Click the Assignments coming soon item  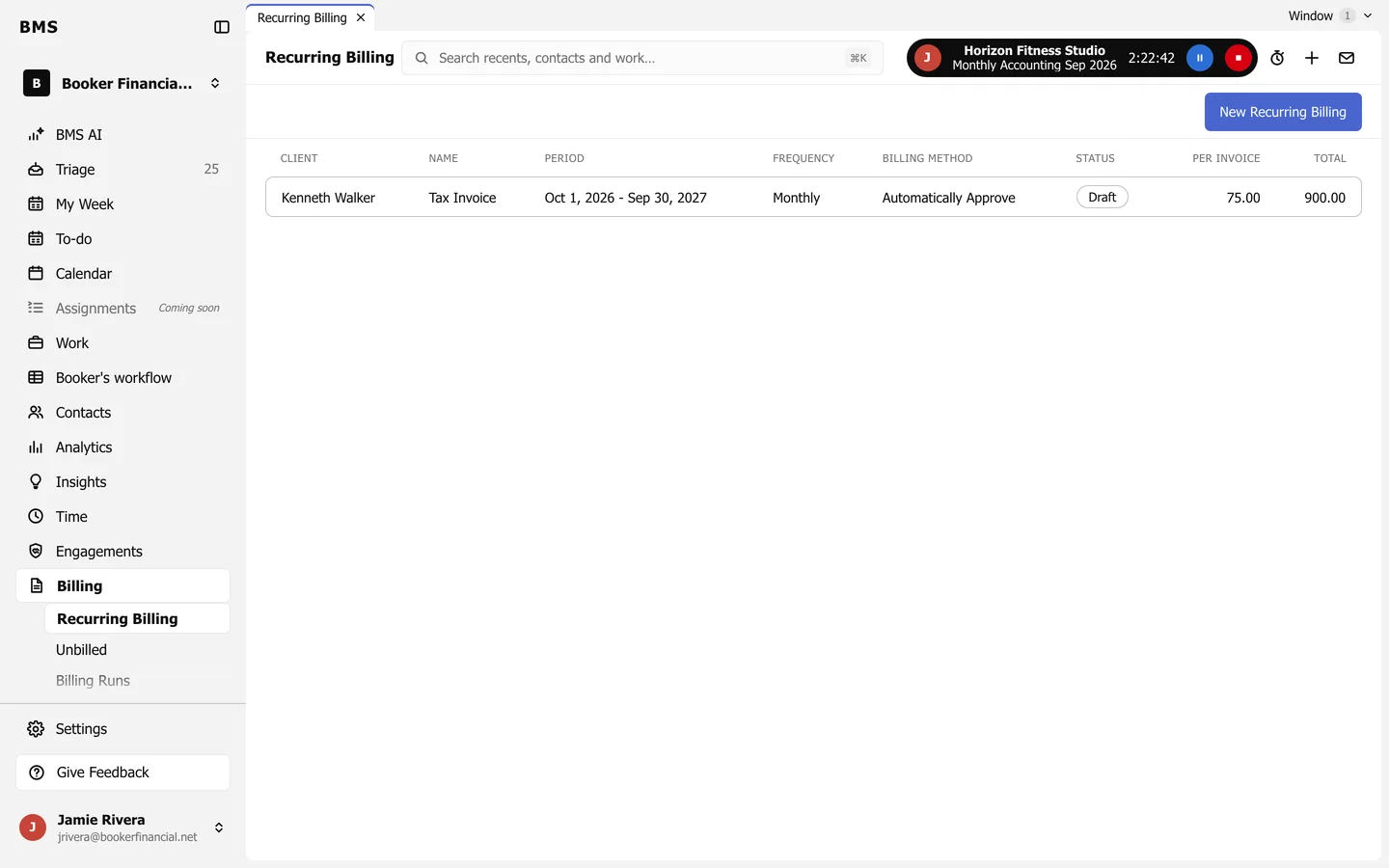pos(123,308)
